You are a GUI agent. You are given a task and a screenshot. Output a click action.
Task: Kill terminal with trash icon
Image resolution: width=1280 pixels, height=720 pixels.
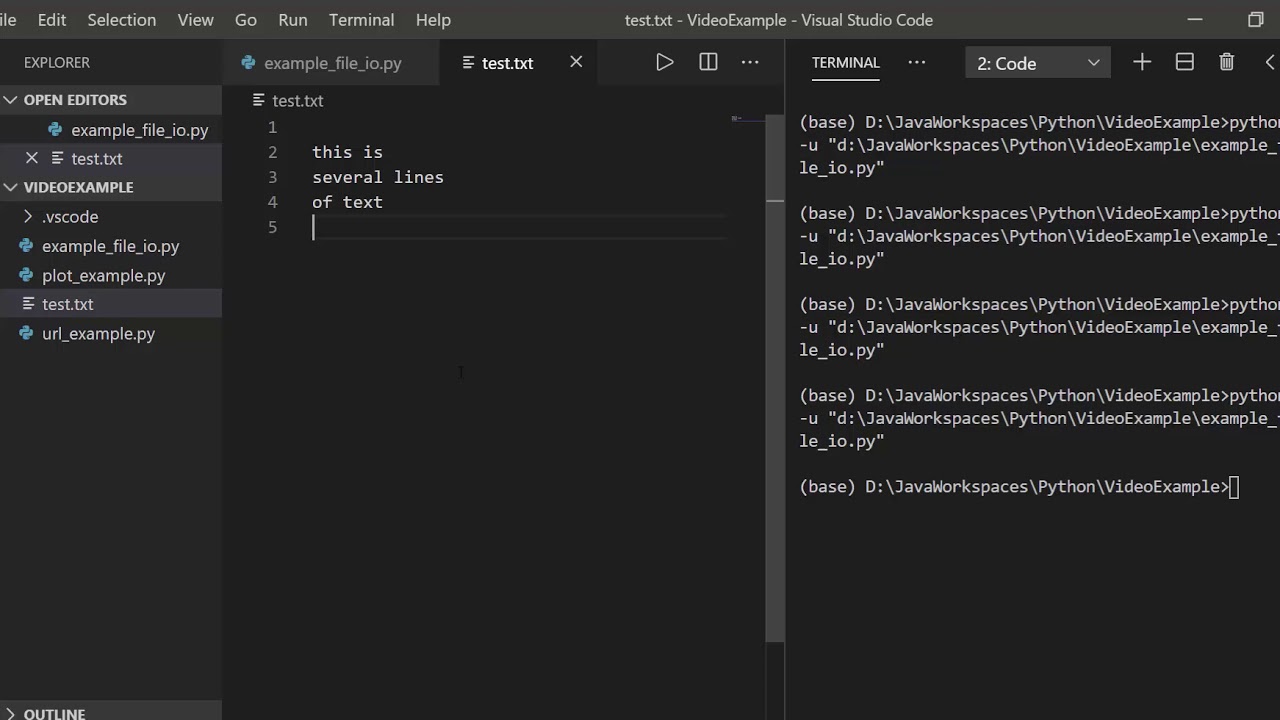click(1227, 62)
